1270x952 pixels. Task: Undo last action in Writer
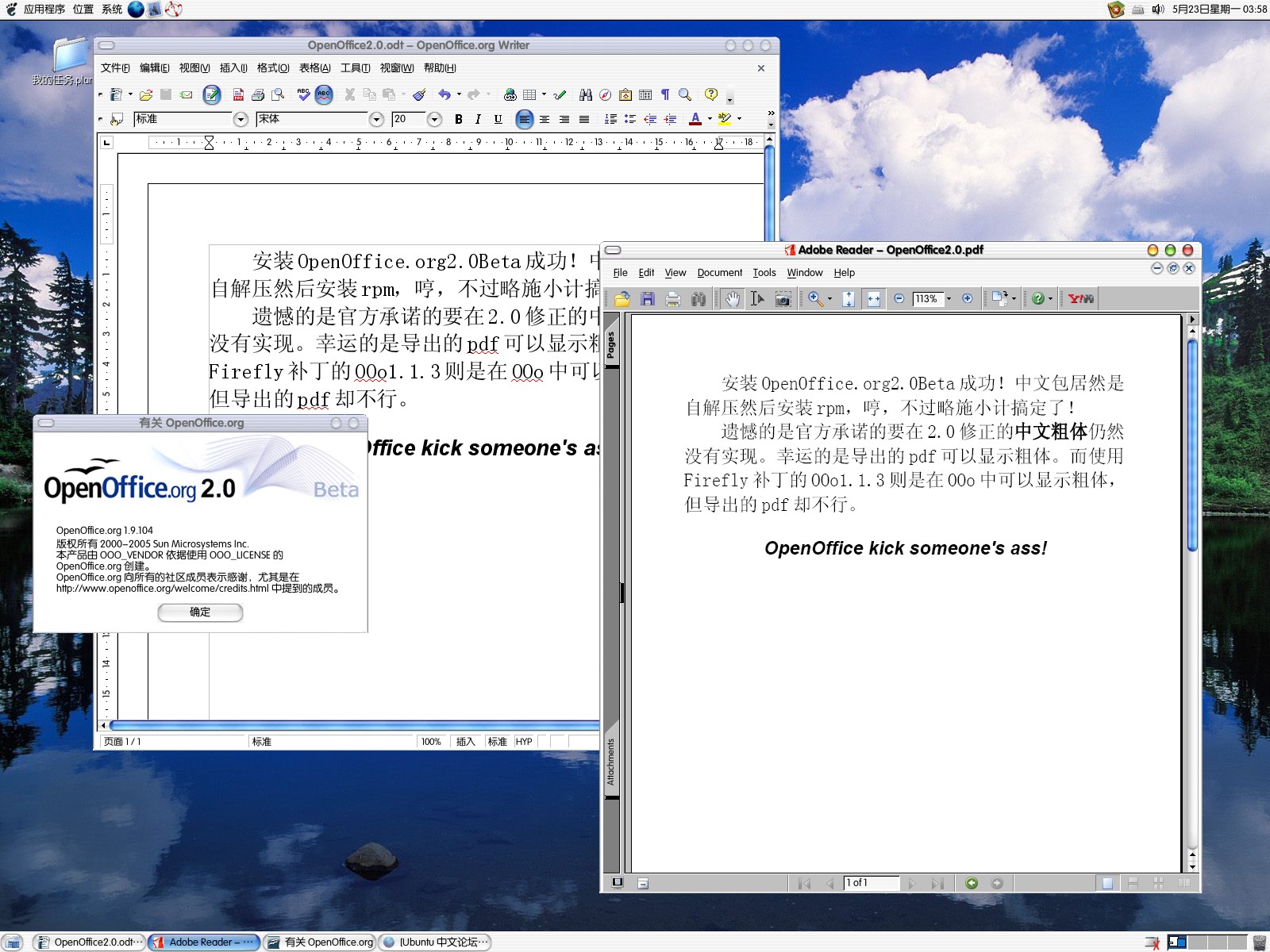click(x=444, y=95)
